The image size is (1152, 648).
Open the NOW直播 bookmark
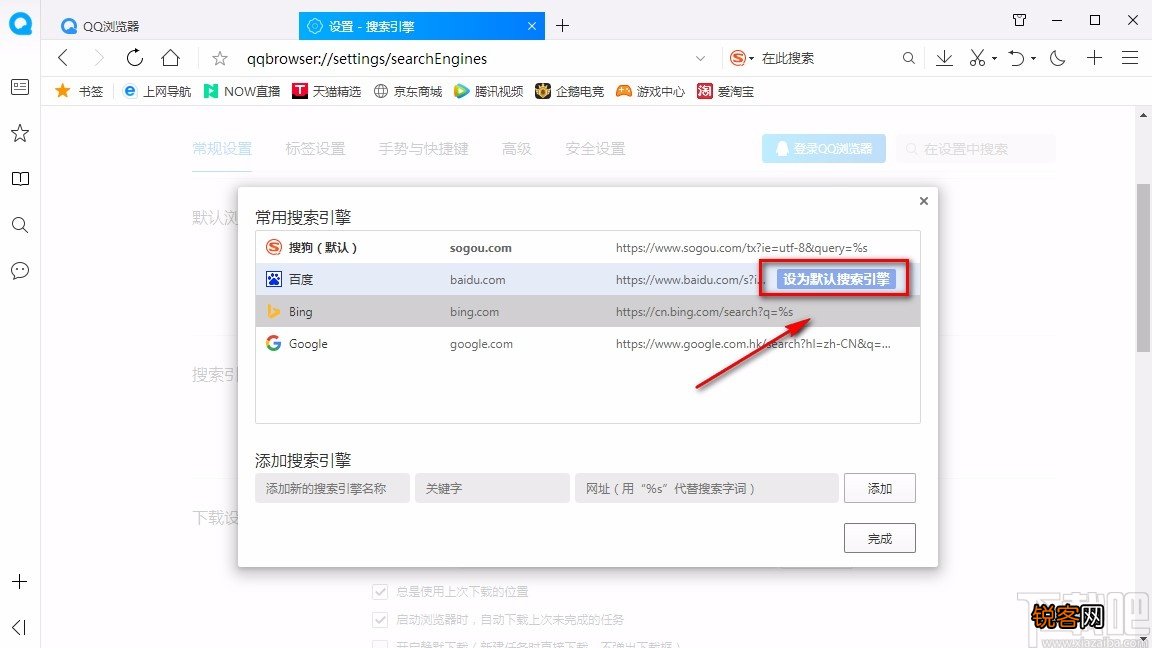tap(242, 91)
